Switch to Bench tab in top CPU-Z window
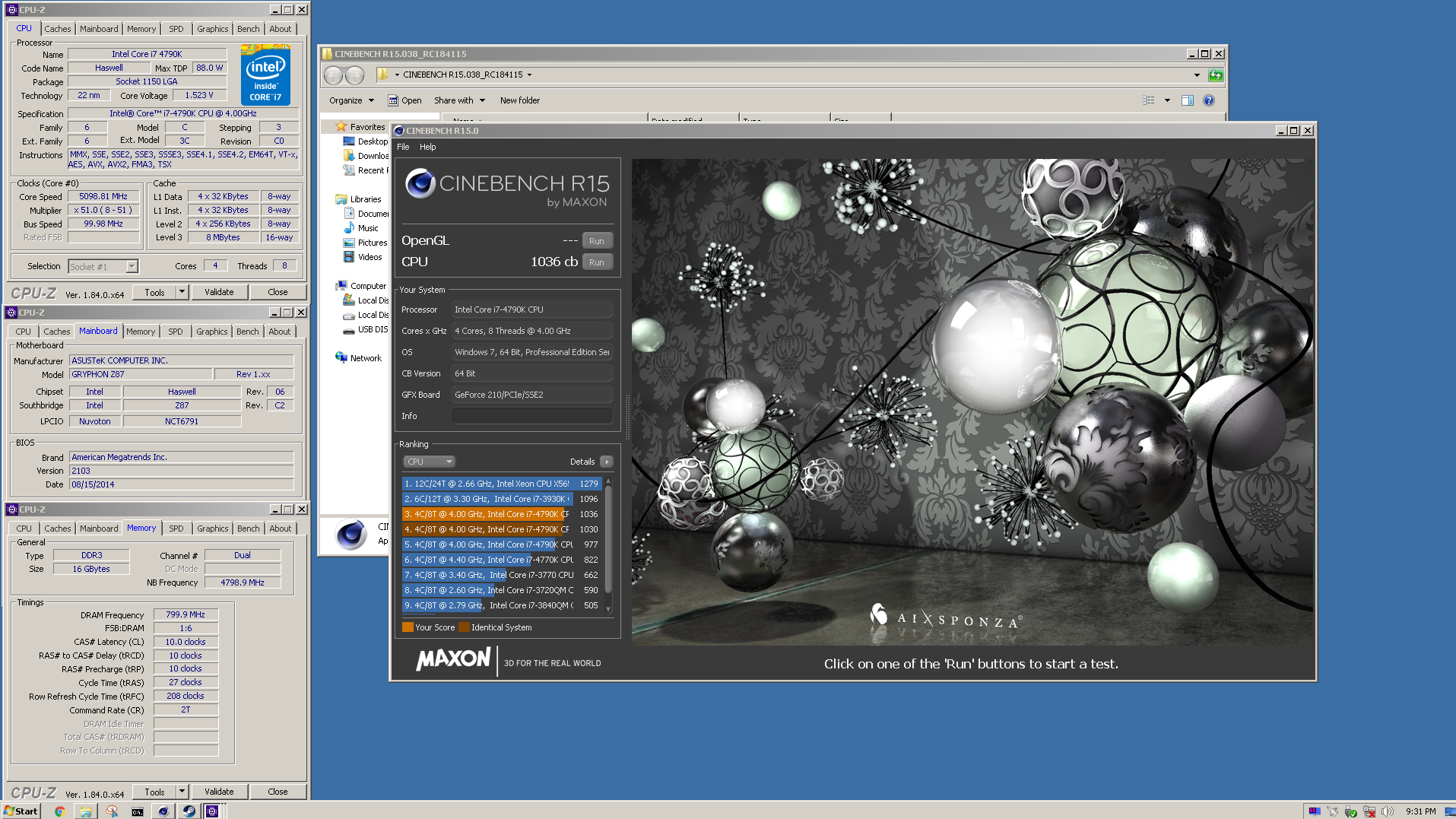This screenshot has width=1456, height=819. [x=249, y=29]
